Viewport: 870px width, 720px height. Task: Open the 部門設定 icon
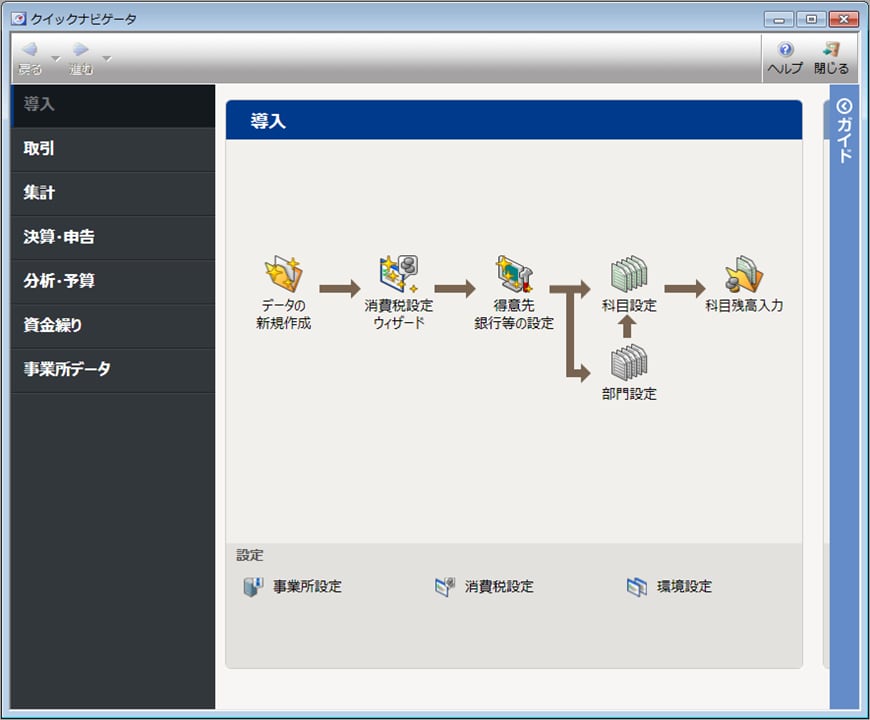click(x=629, y=362)
